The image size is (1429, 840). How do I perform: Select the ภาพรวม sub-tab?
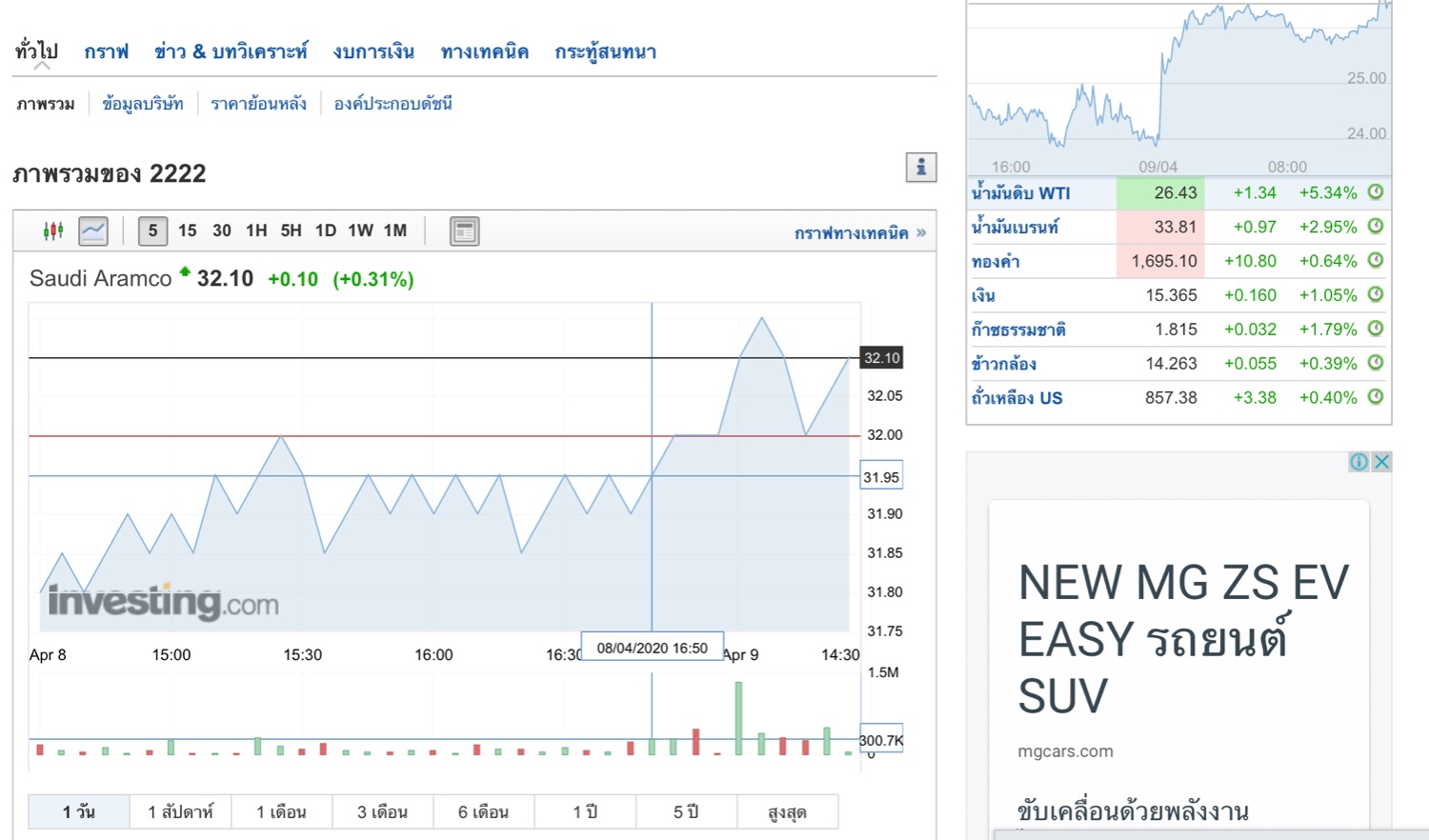(x=46, y=104)
